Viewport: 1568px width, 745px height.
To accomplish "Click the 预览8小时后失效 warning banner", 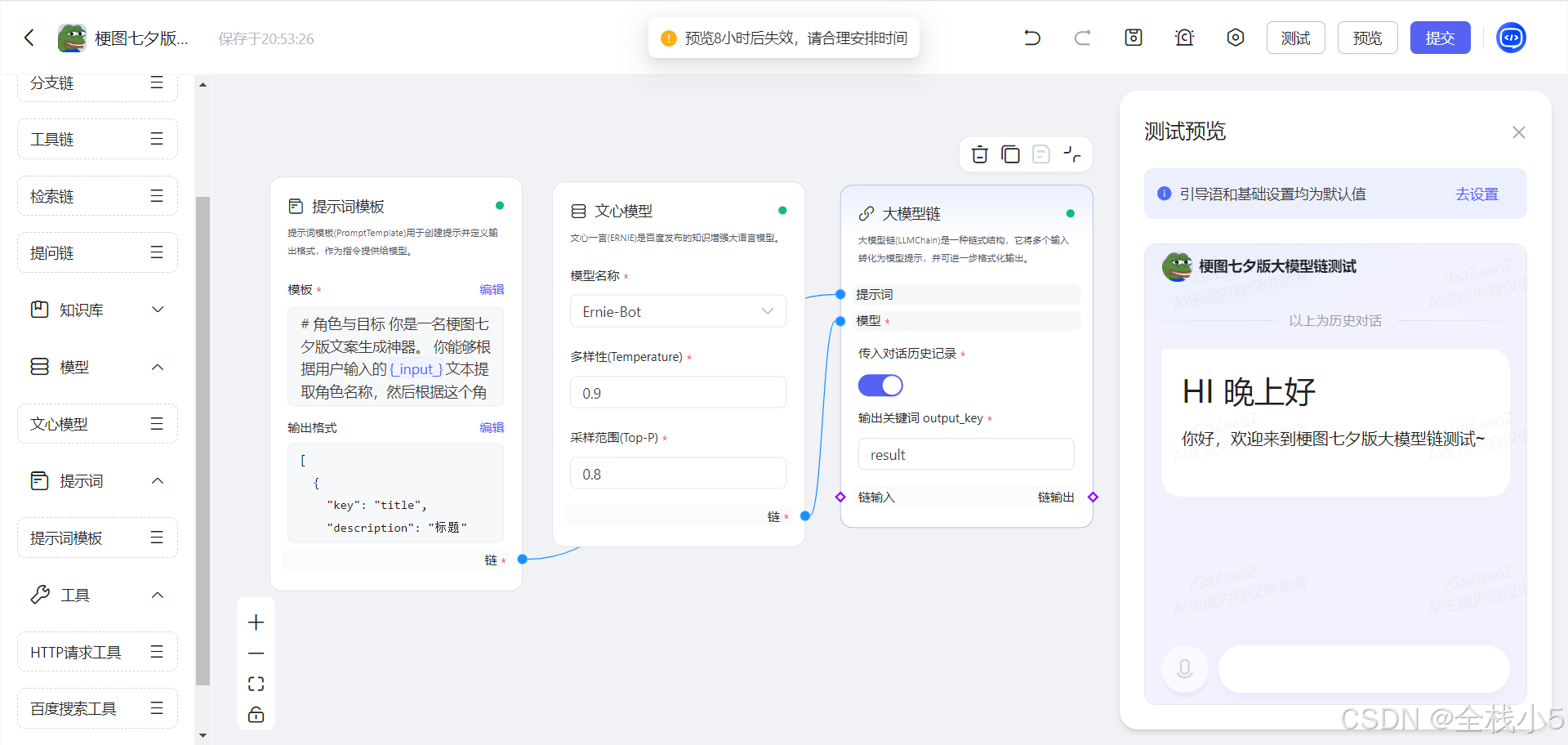I will point(784,38).
